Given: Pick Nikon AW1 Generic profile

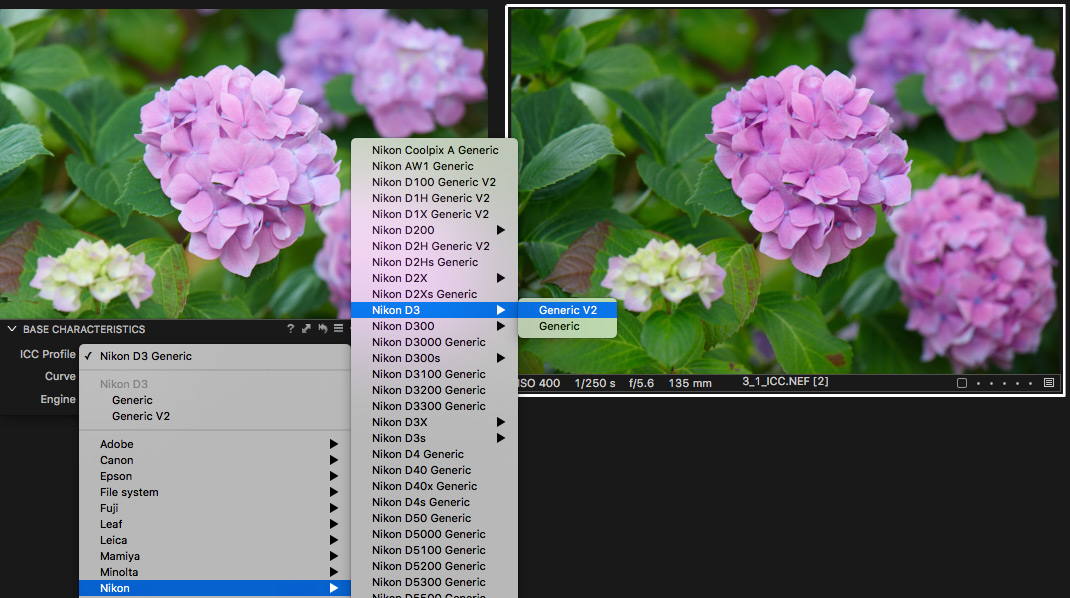Looking at the screenshot, I should [x=434, y=166].
